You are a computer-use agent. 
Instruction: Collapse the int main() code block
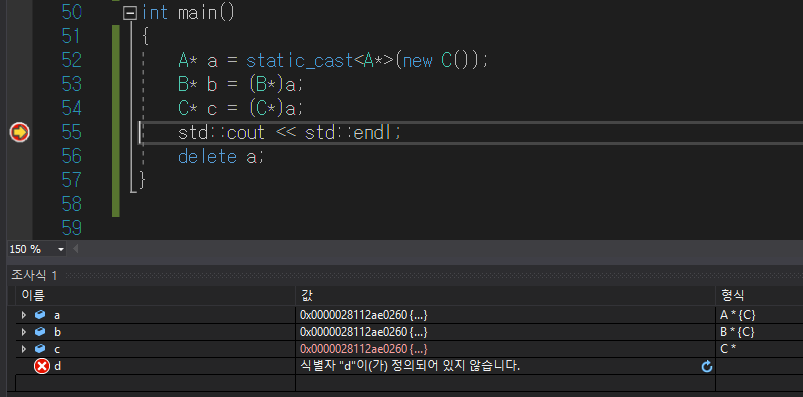pos(130,13)
